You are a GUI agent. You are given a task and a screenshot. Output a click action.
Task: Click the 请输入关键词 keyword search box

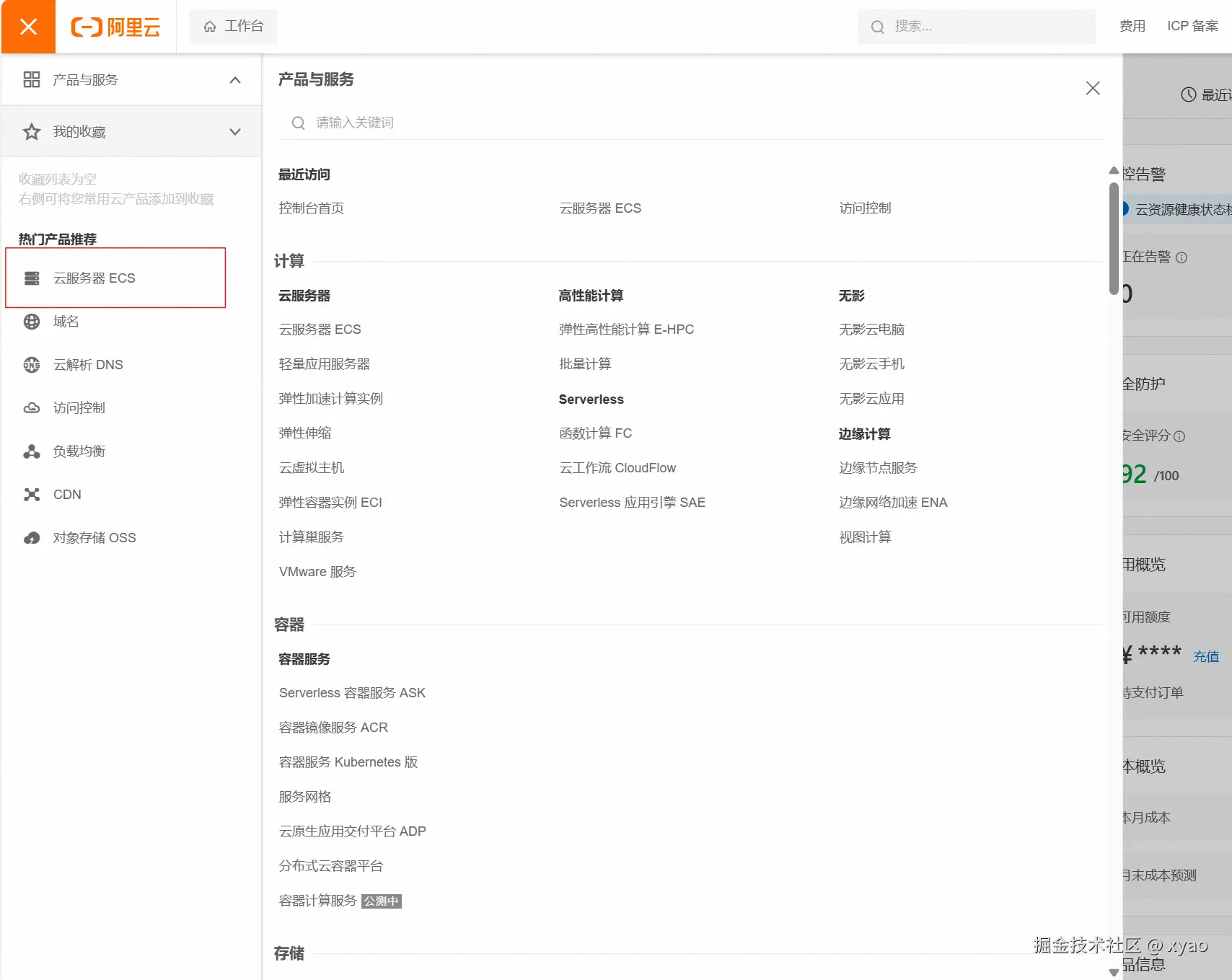coord(691,123)
